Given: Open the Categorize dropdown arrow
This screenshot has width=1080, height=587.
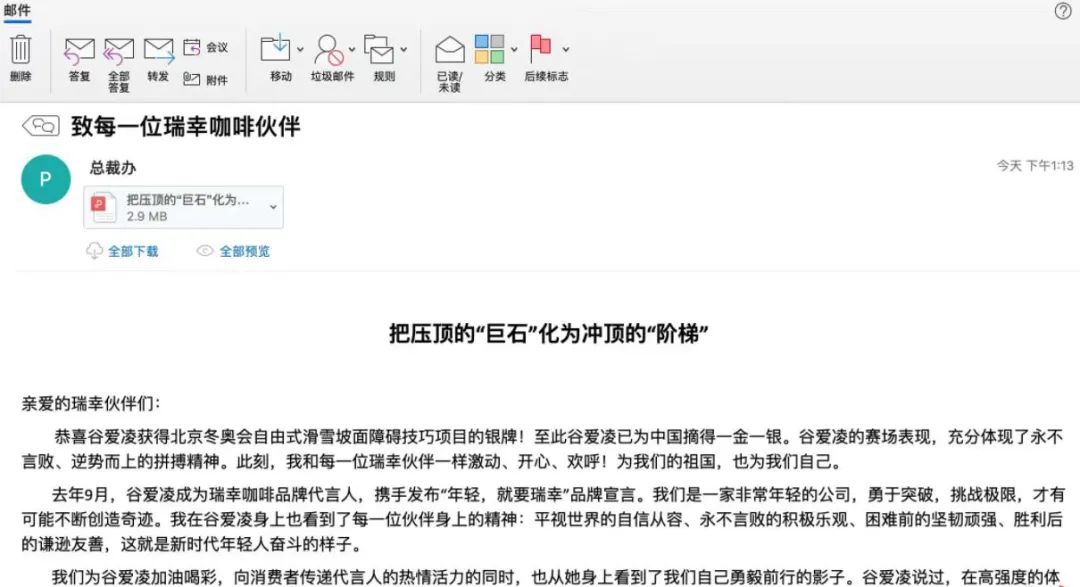Looking at the screenshot, I should click(514, 50).
